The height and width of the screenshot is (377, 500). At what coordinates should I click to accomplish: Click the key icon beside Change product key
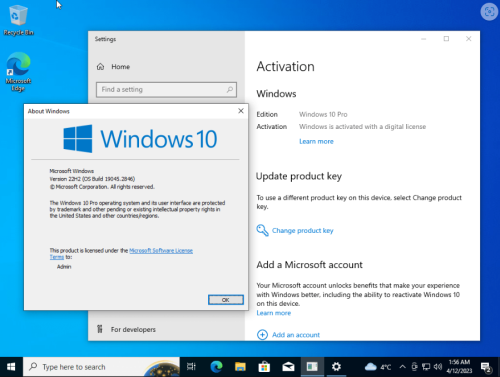[262, 230]
